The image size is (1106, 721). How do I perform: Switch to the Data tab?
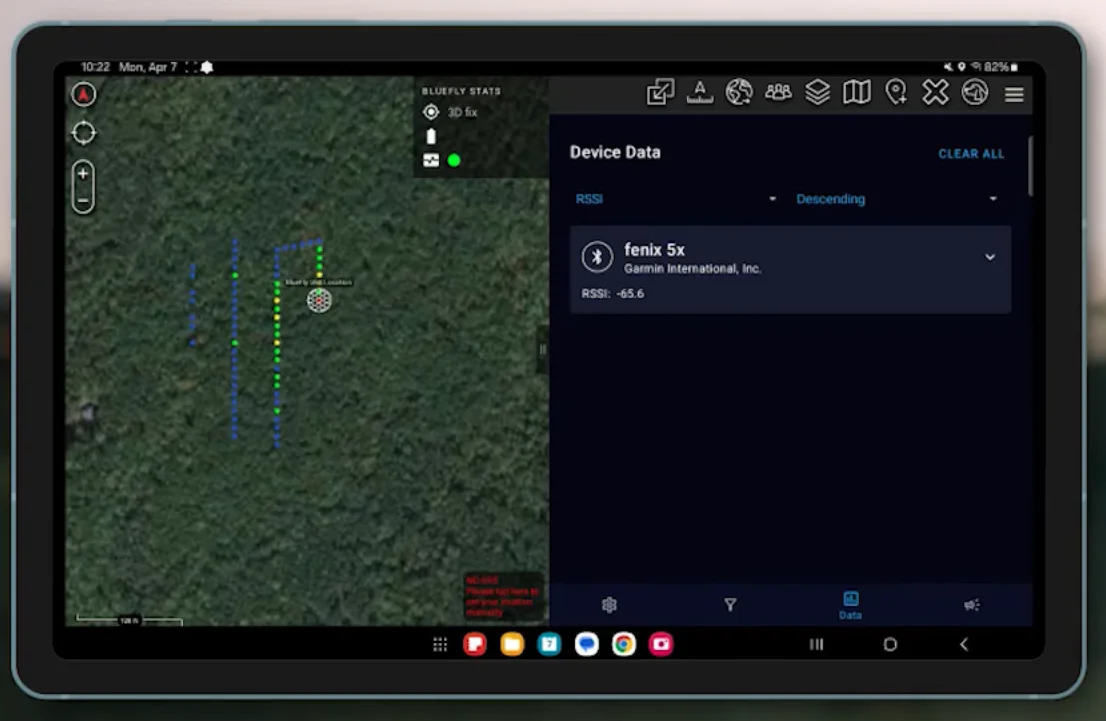(x=850, y=605)
